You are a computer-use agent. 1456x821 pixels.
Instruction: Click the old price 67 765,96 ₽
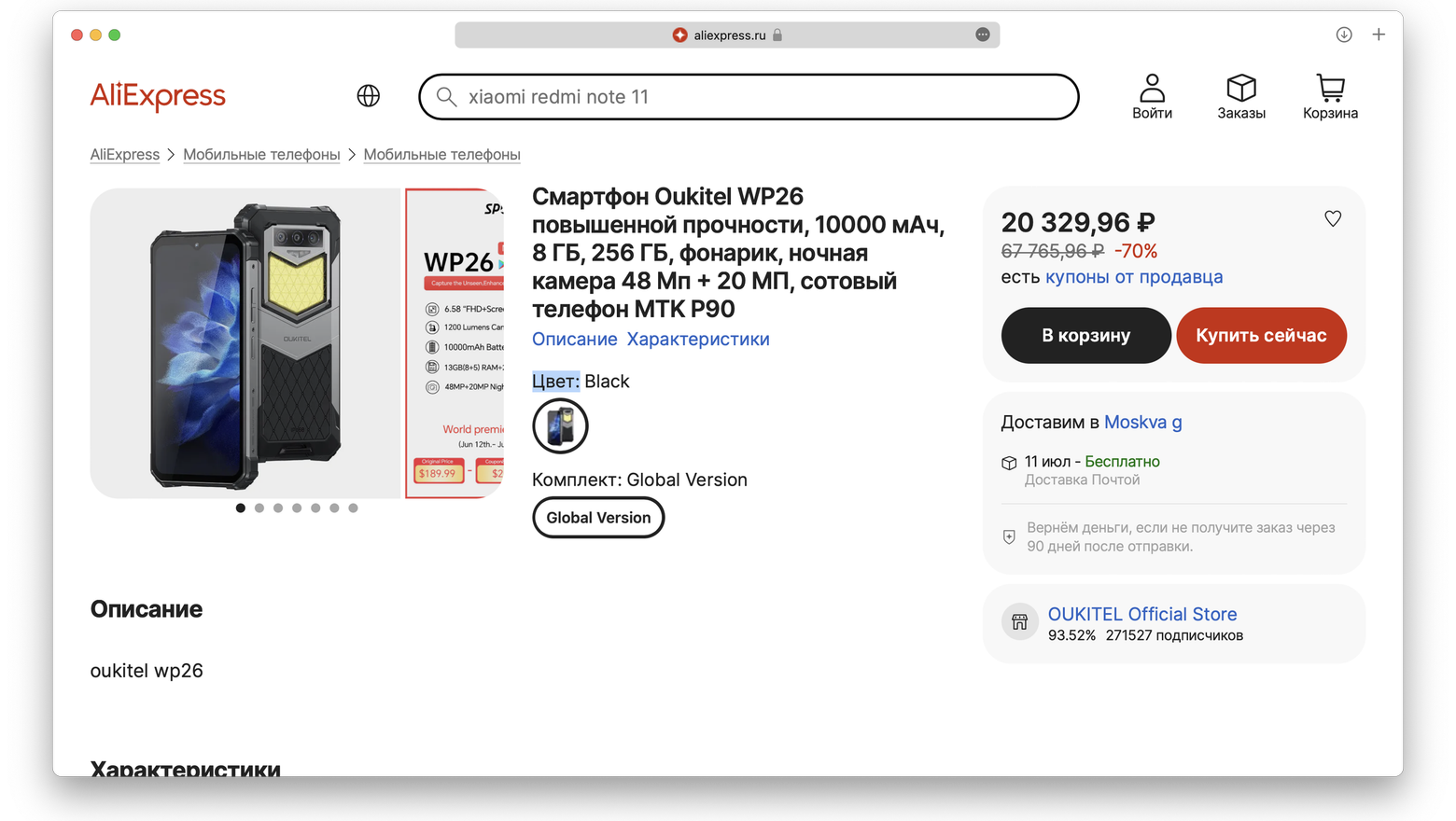tap(1053, 251)
